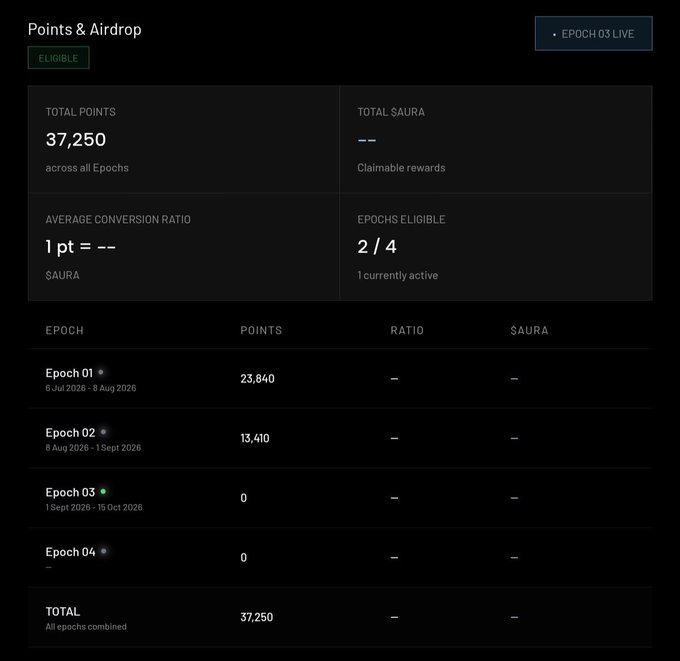Viewport: 680px width, 661px height.
Task: Click the 13,410 points value
Action: [x=255, y=438]
